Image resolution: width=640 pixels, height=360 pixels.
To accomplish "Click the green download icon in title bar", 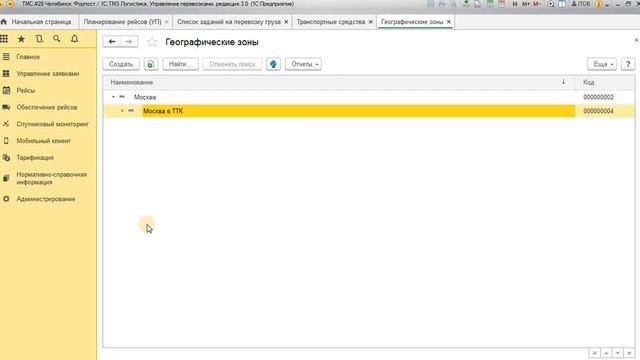I will [x=466, y=4].
